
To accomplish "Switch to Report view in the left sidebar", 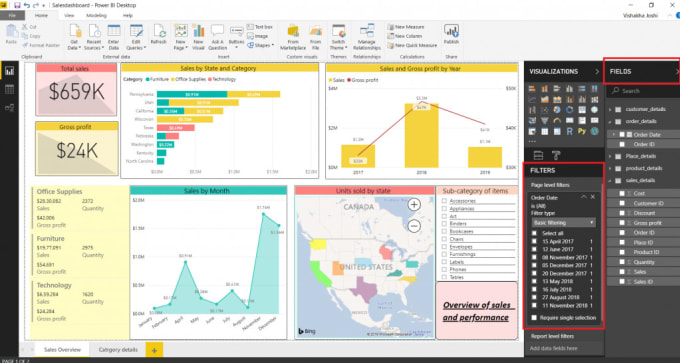I will [x=9, y=71].
